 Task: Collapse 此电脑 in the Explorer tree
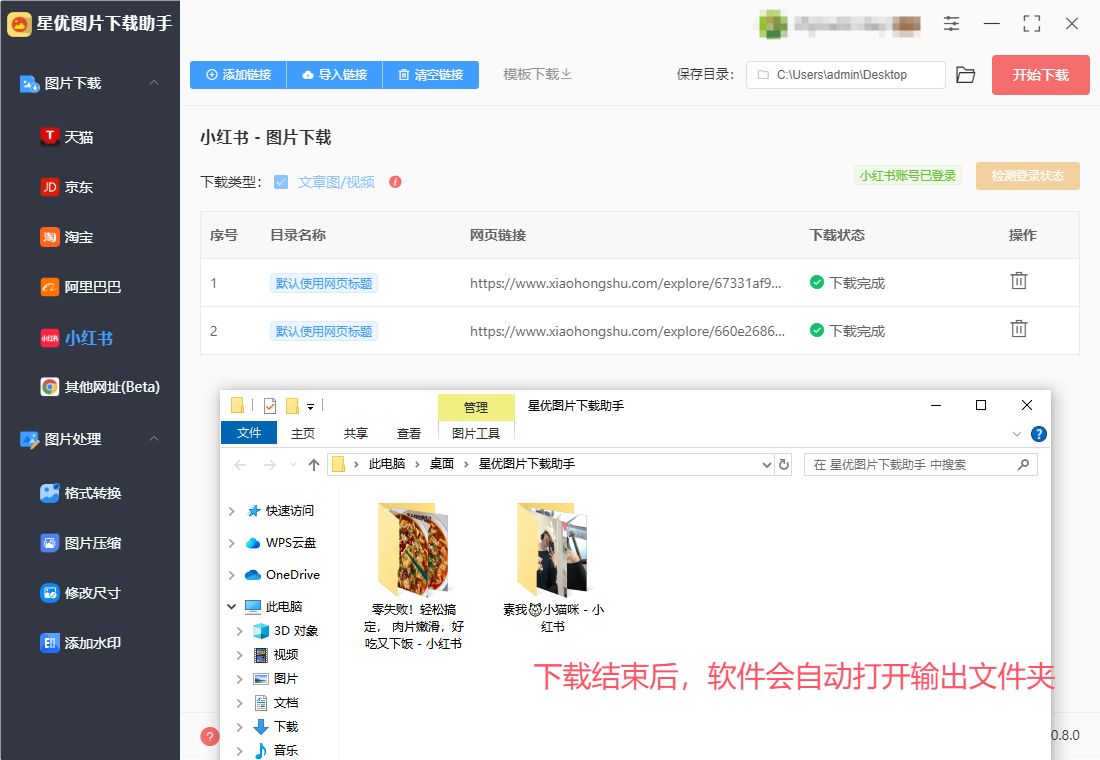click(x=232, y=606)
